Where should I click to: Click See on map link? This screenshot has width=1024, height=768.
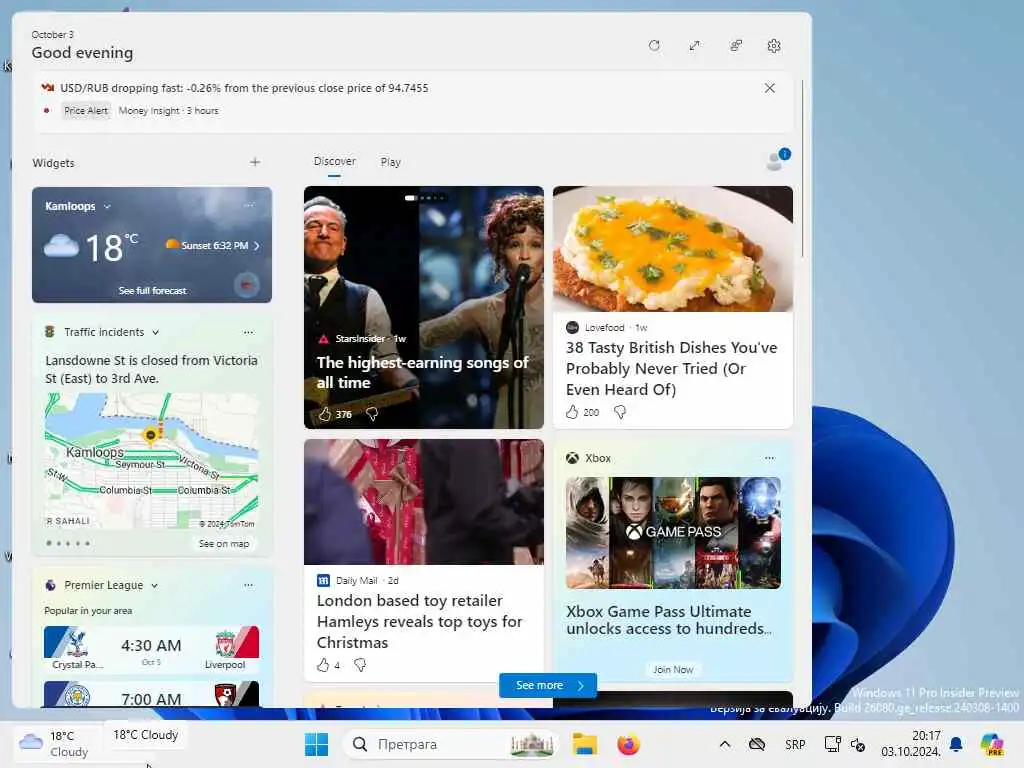pos(224,543)
